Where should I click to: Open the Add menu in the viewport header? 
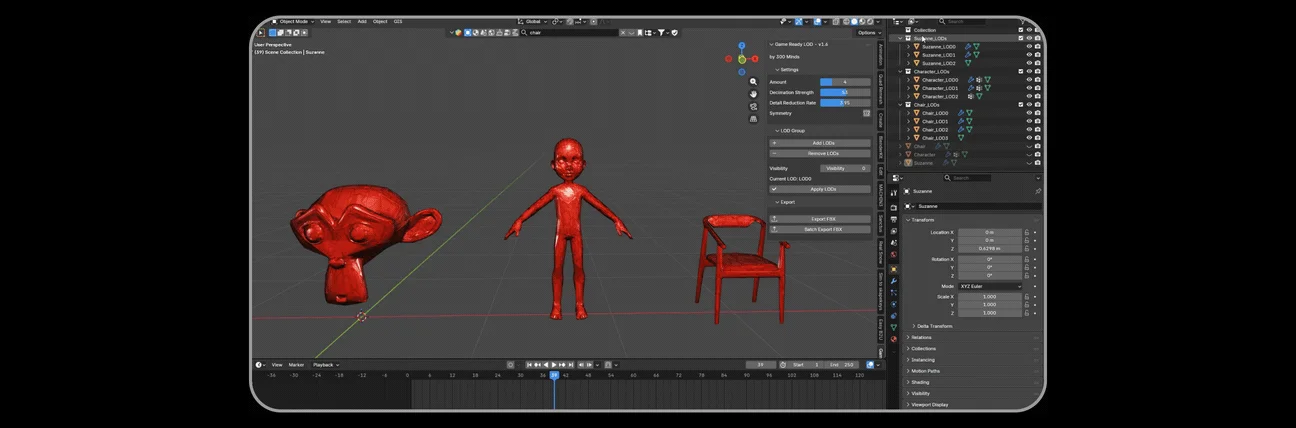(362, 21)
